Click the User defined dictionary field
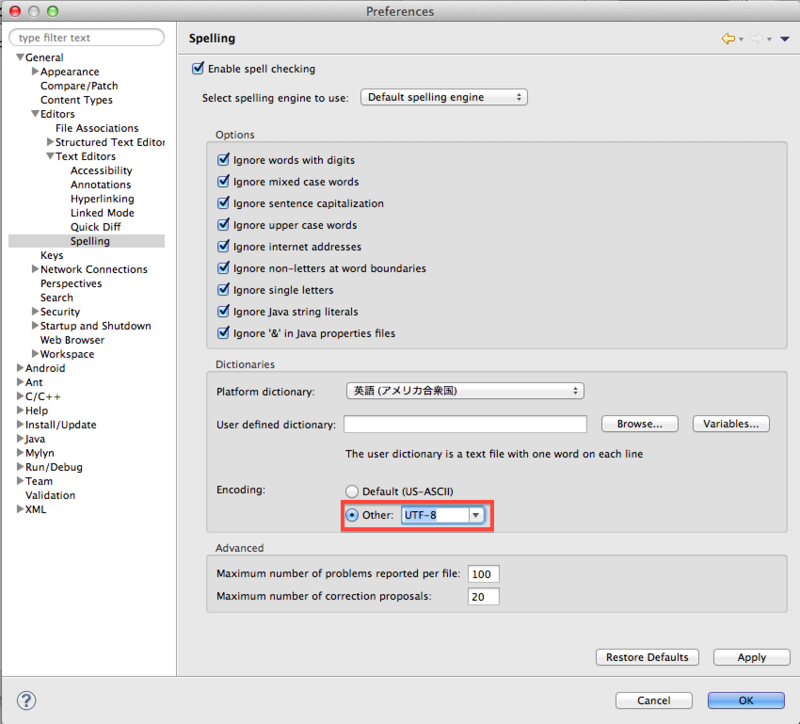The image size is (800, 724). click(x=465, y=424)
